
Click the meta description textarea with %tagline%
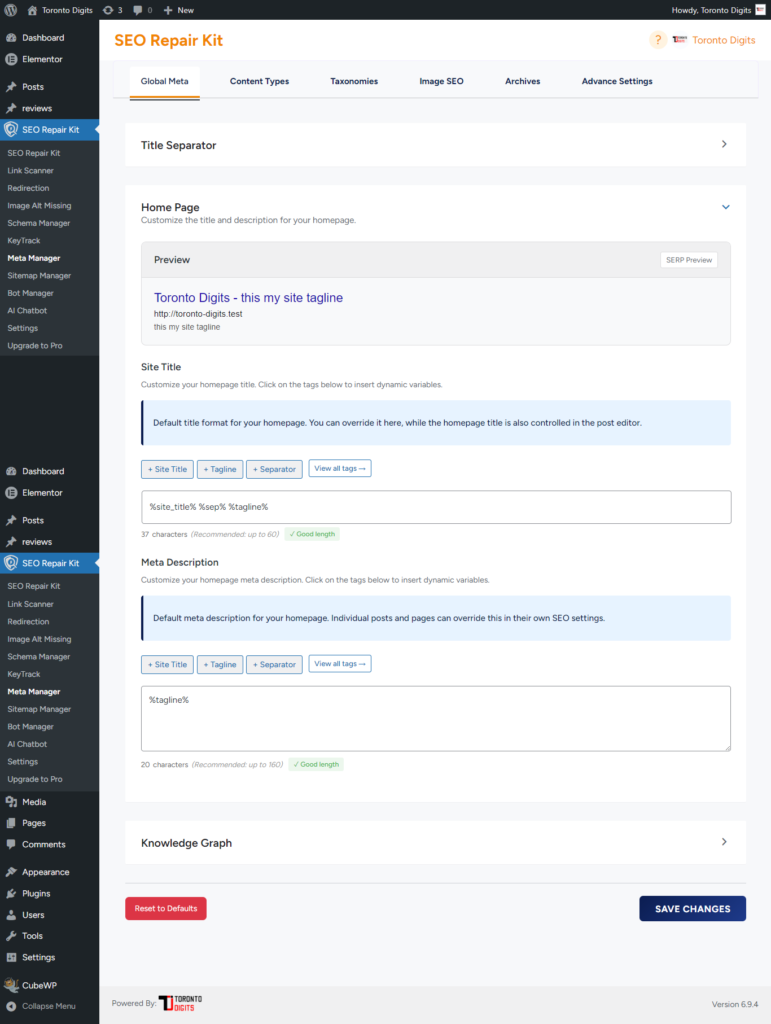click(436, 718)
